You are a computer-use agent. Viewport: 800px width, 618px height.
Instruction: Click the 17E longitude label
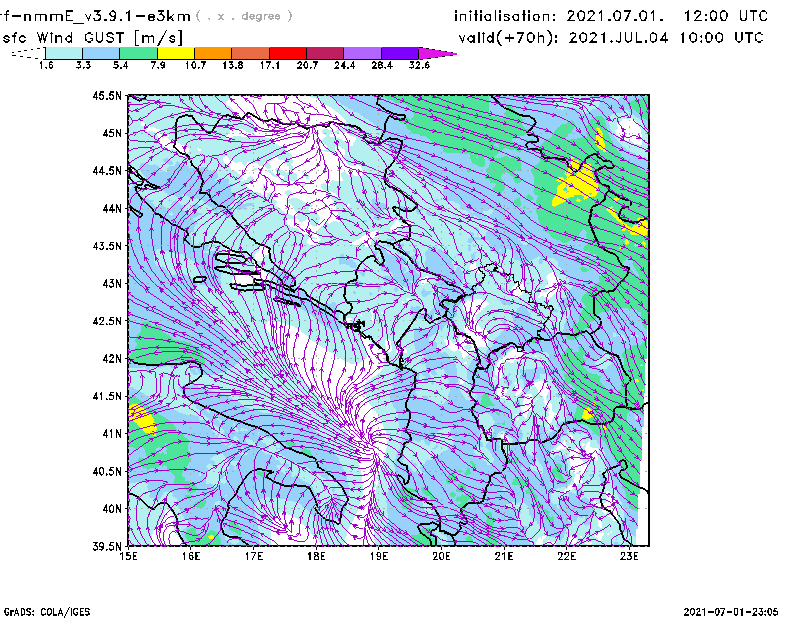254,556
